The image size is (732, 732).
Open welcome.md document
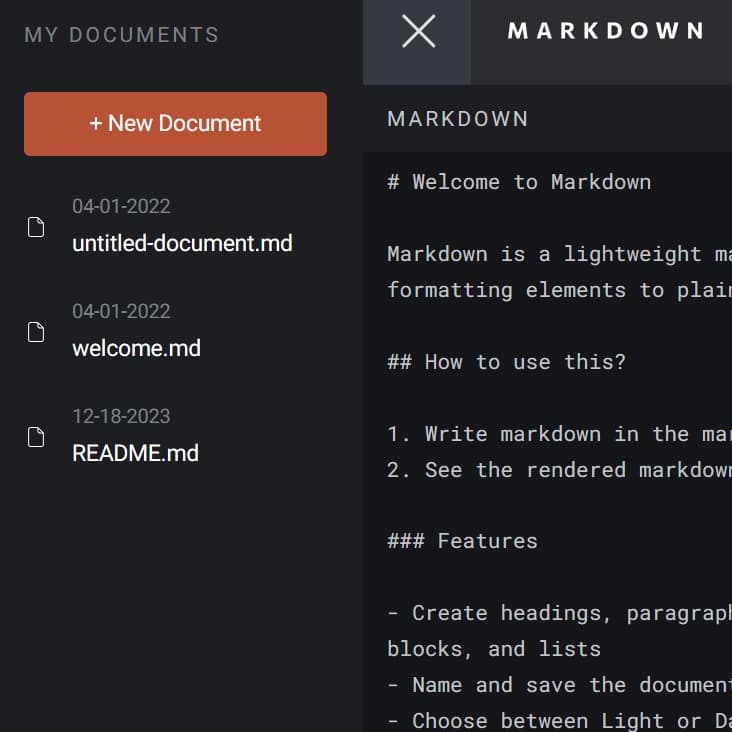[136, 348]
